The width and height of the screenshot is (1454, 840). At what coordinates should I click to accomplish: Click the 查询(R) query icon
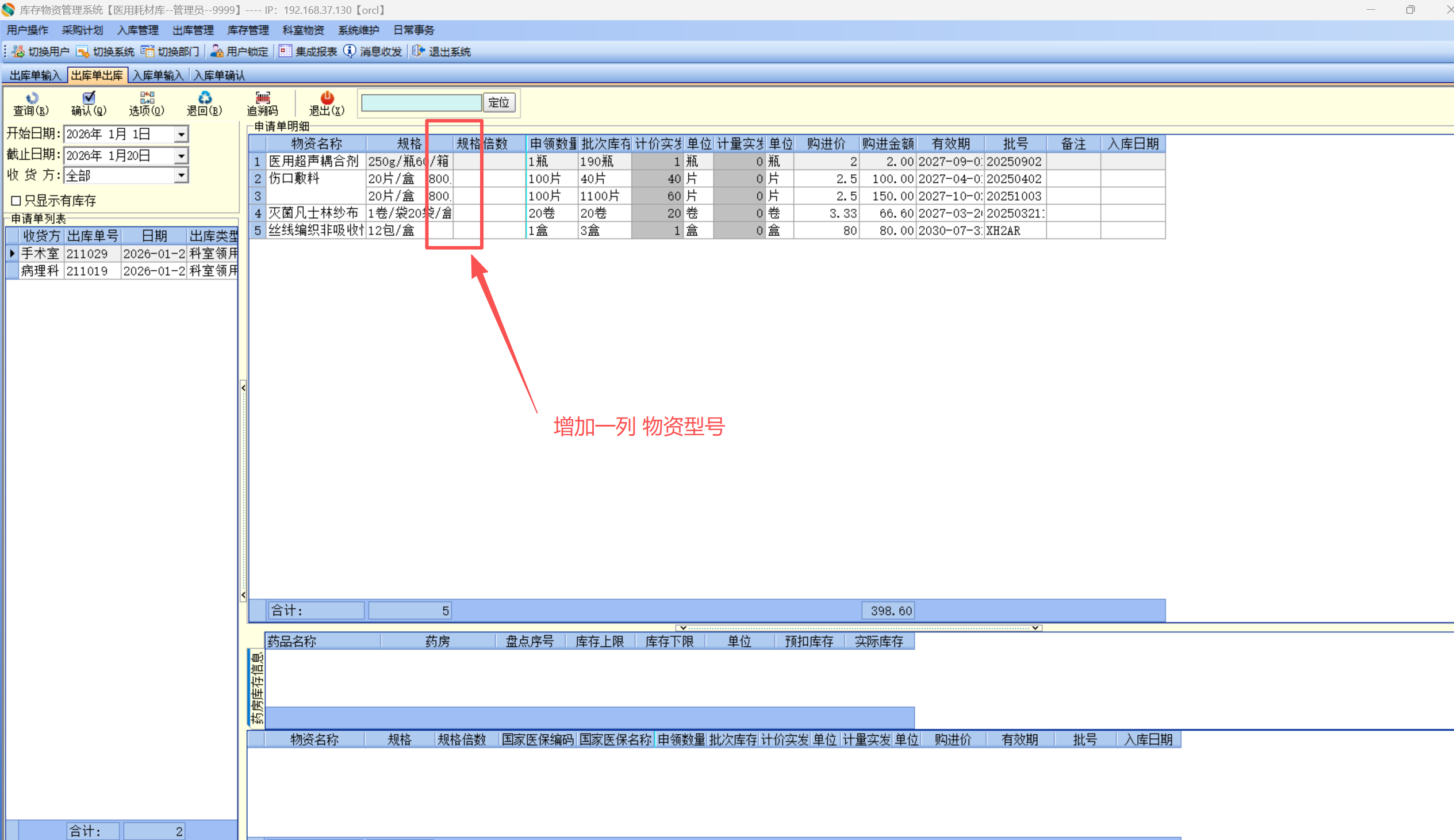(32, 98)
